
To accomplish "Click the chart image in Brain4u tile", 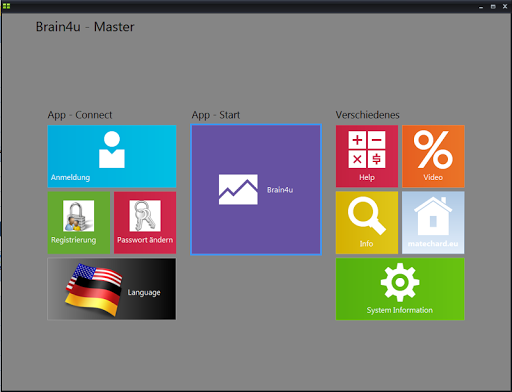I will 238,189.
